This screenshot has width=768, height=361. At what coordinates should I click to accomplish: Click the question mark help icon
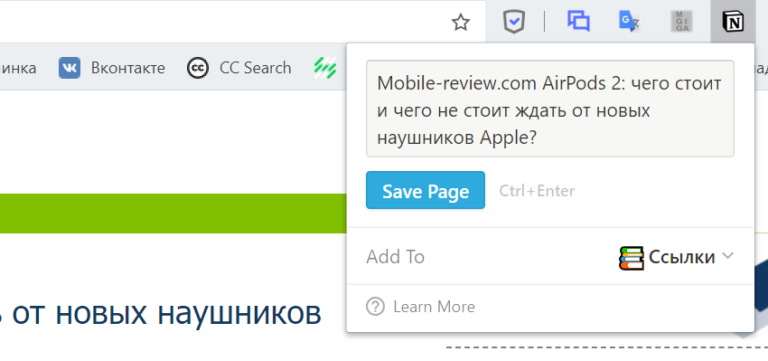(375, 307)
